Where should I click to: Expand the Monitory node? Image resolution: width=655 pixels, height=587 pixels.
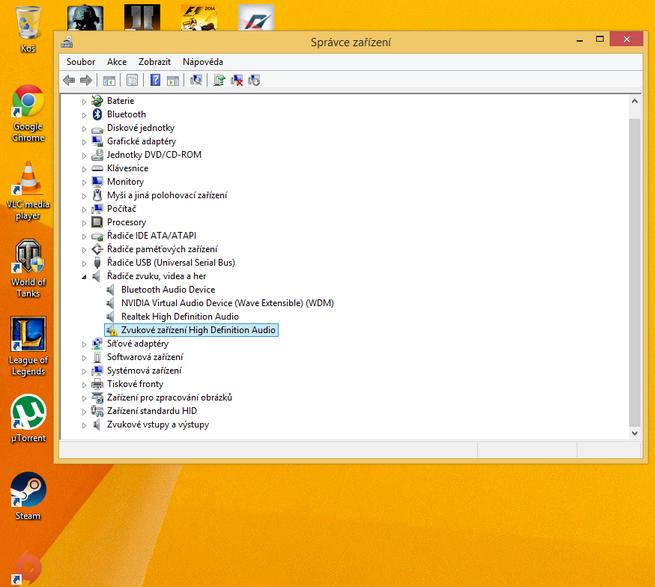(84, 183)
